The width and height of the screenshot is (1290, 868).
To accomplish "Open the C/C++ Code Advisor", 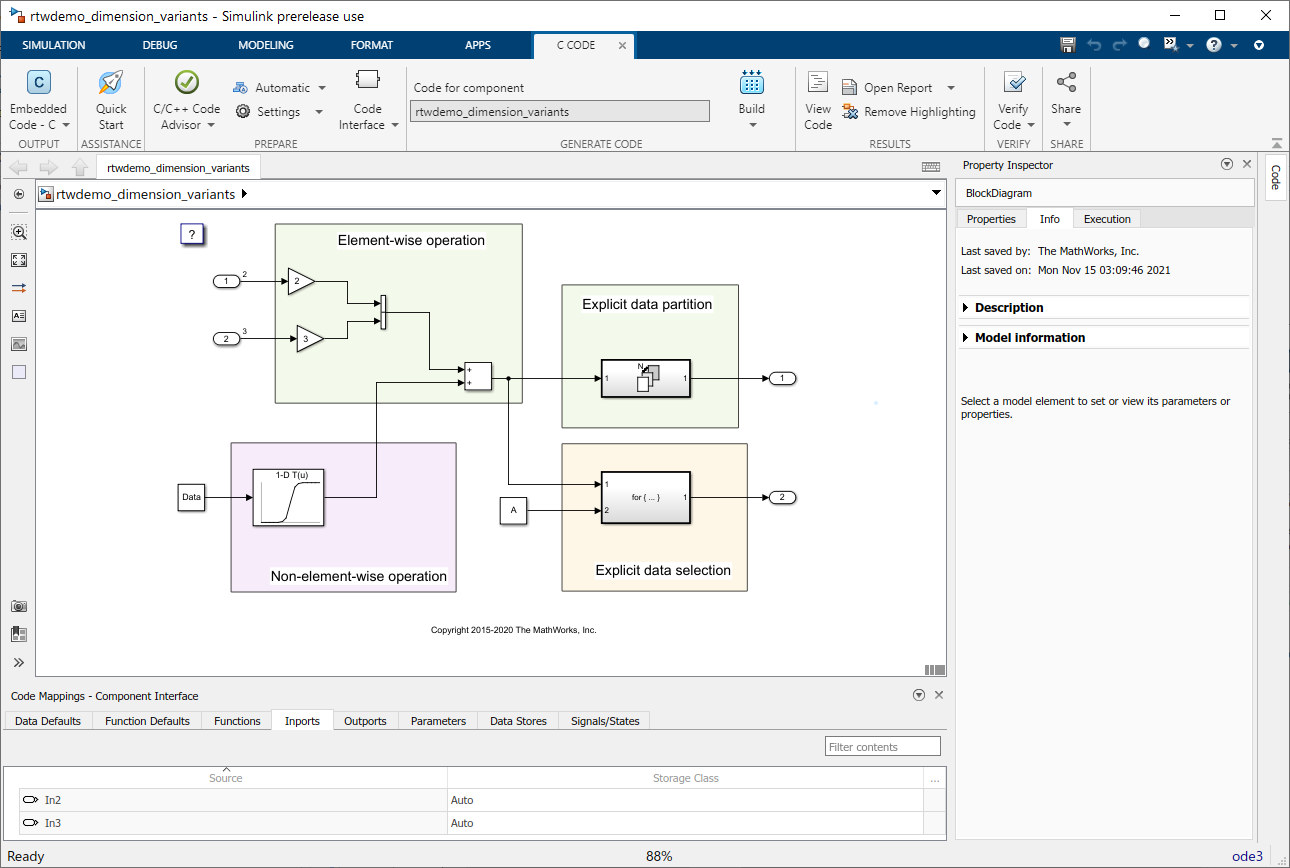I will (x=186, y=84).
